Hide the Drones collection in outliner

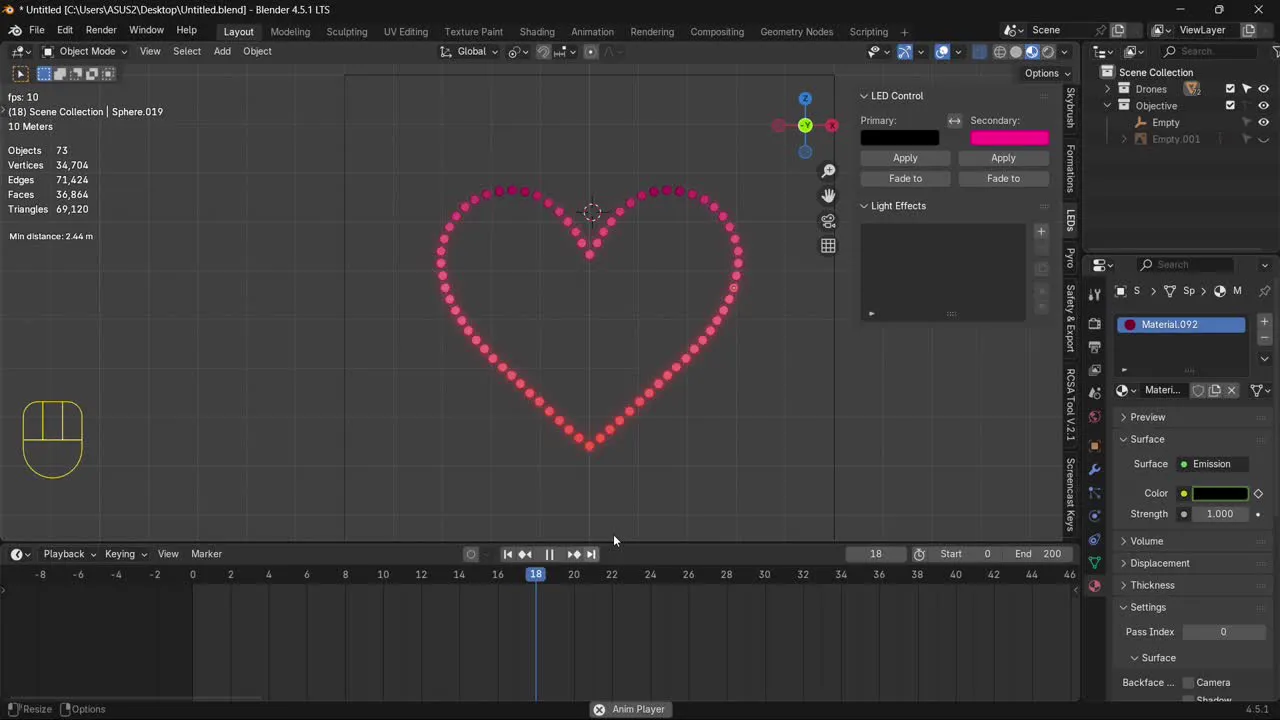(1264, 89)
